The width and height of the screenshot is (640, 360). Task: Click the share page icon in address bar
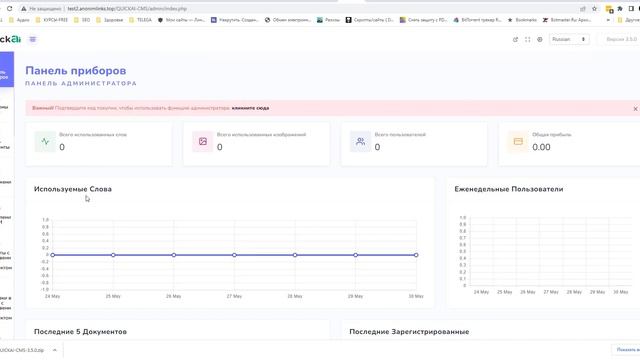pyautogui.click(x=583, y=9)
